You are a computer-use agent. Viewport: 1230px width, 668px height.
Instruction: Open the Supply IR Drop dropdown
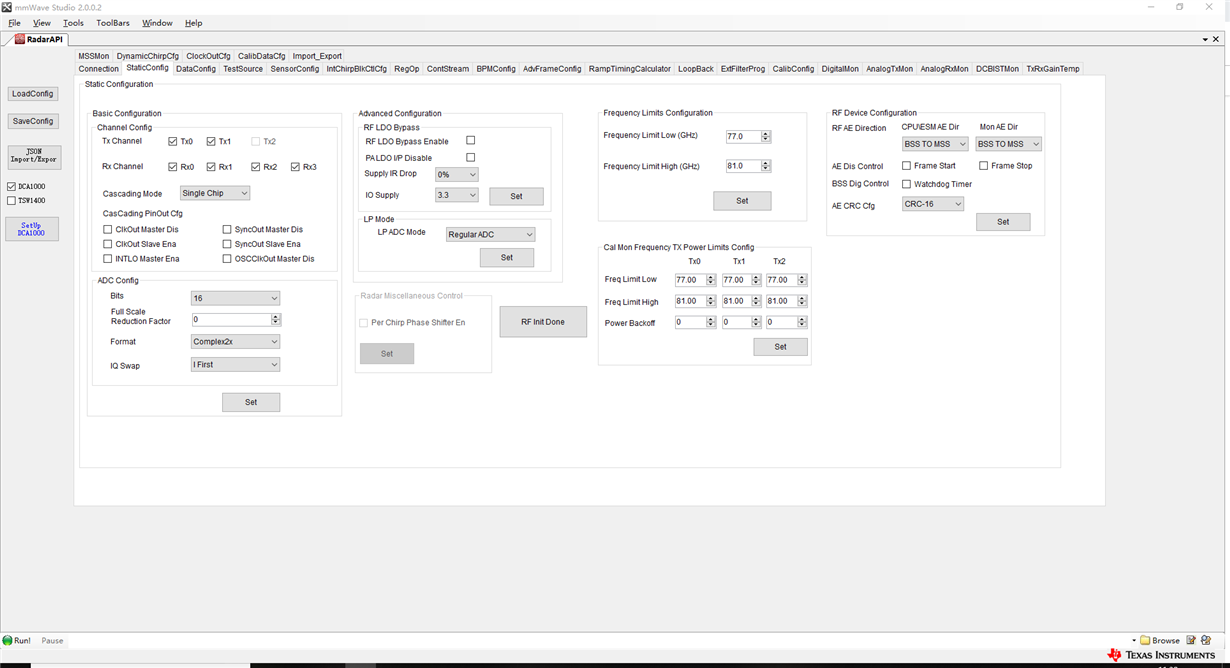(456, 175)
